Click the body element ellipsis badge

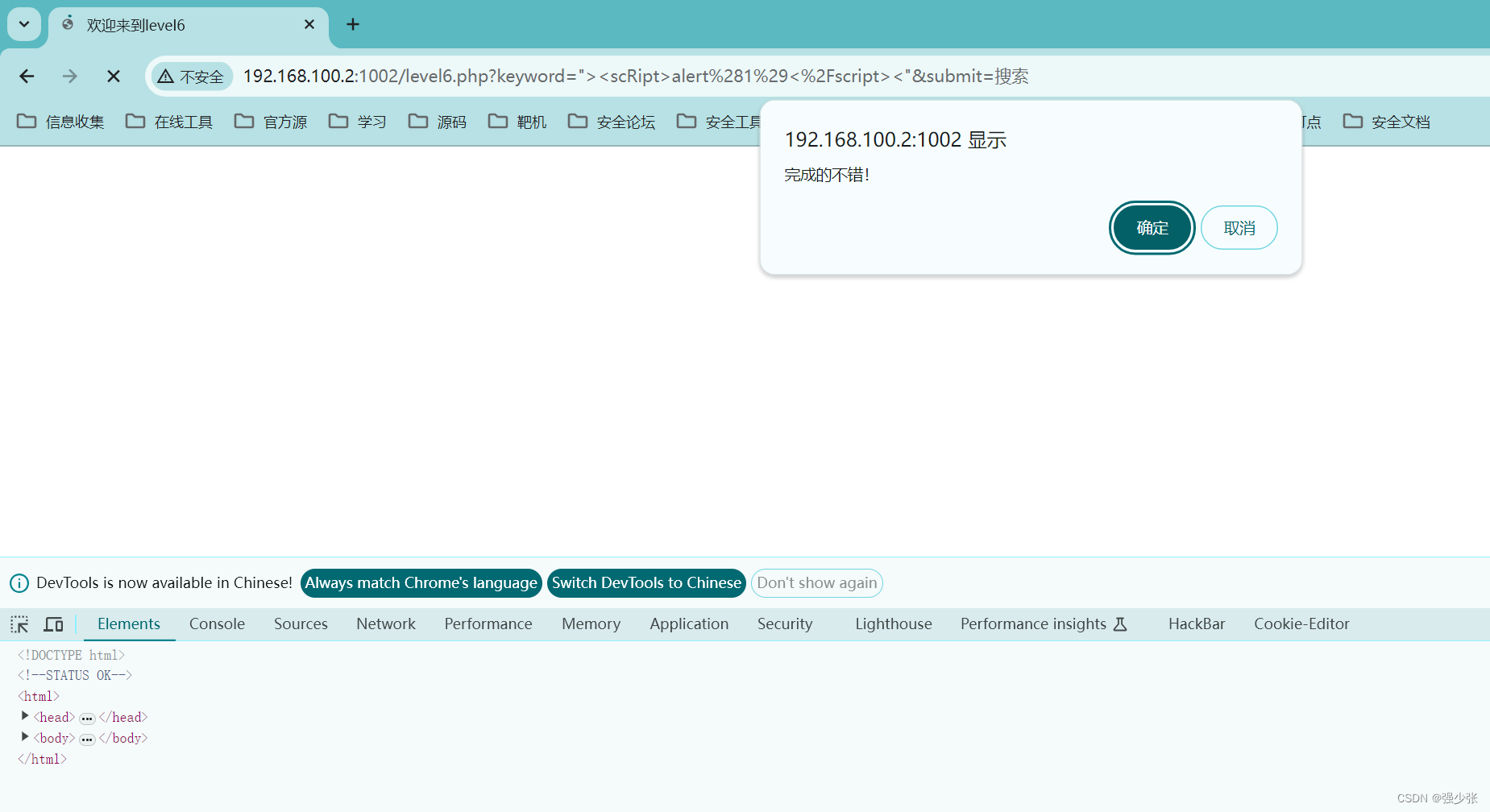(x=87, y=739)
